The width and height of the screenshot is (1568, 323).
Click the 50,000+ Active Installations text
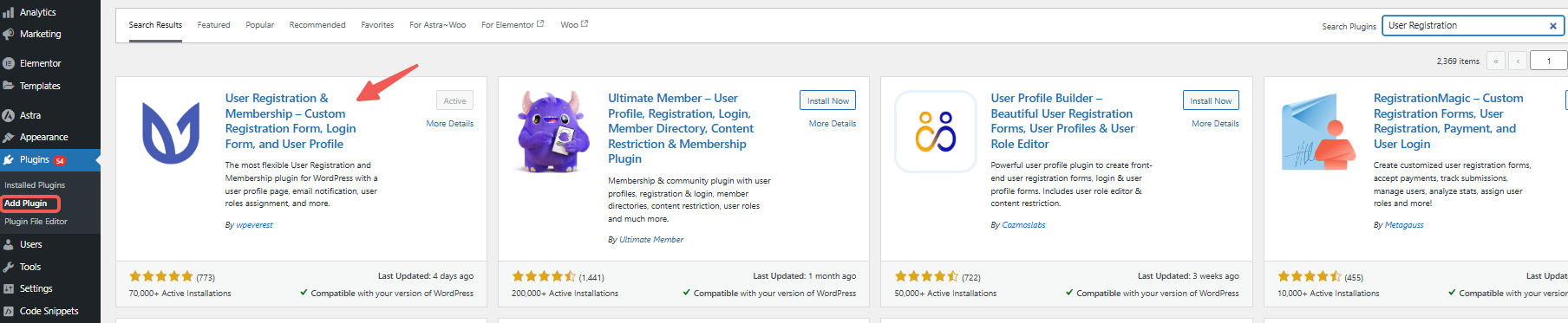click(x=945, y=294)
